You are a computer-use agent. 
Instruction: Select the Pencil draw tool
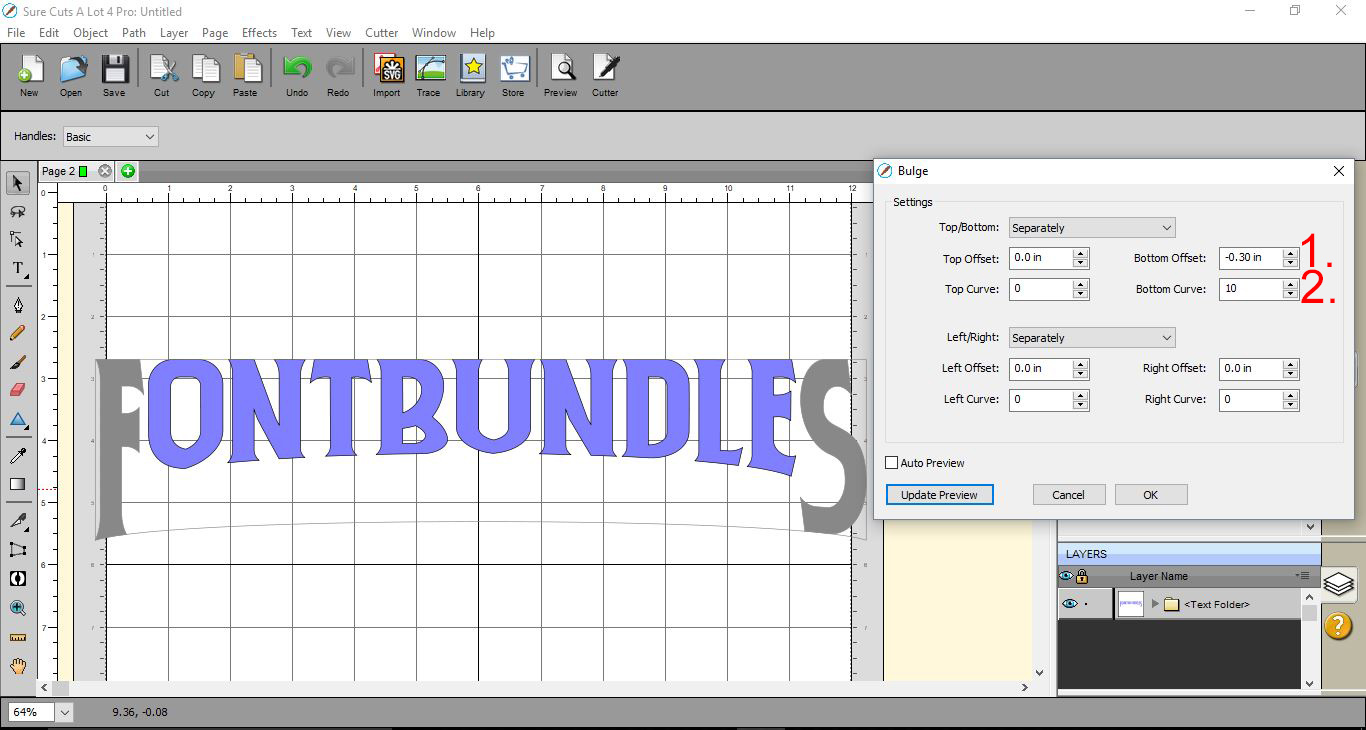(x=18, y=333)
